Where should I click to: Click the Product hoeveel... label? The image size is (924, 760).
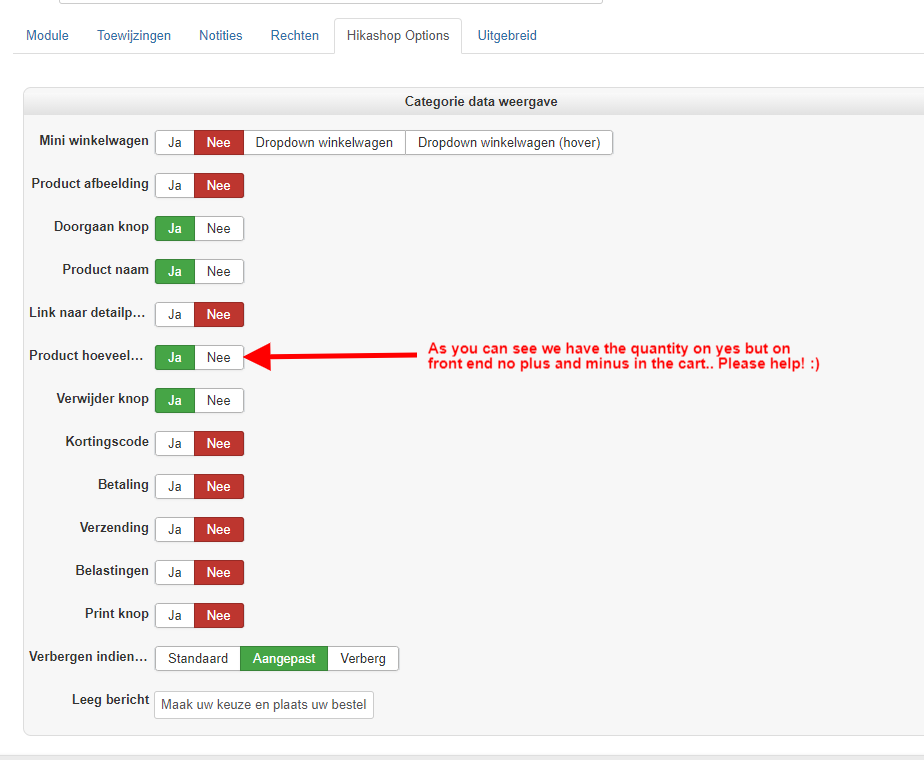pos(86,356)
